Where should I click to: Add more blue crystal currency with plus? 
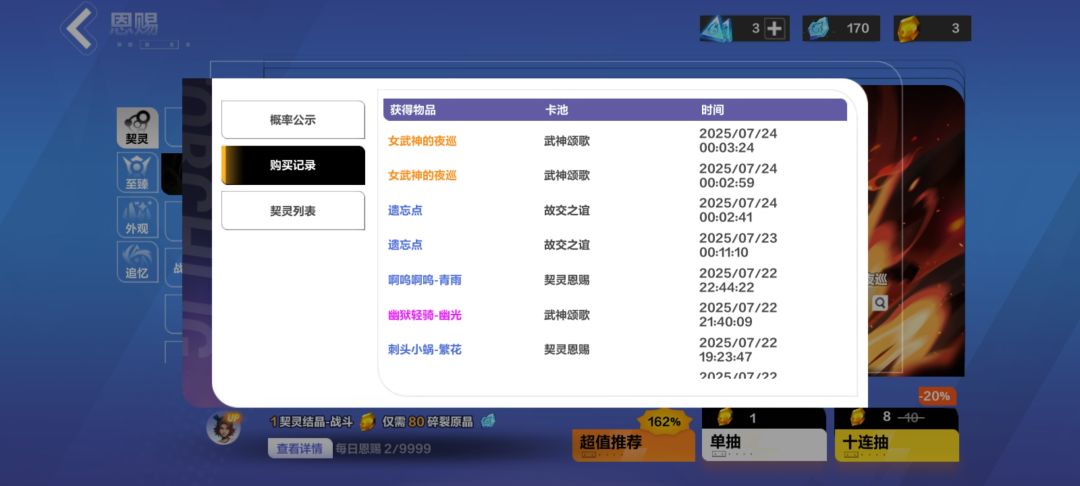point(775,28)
